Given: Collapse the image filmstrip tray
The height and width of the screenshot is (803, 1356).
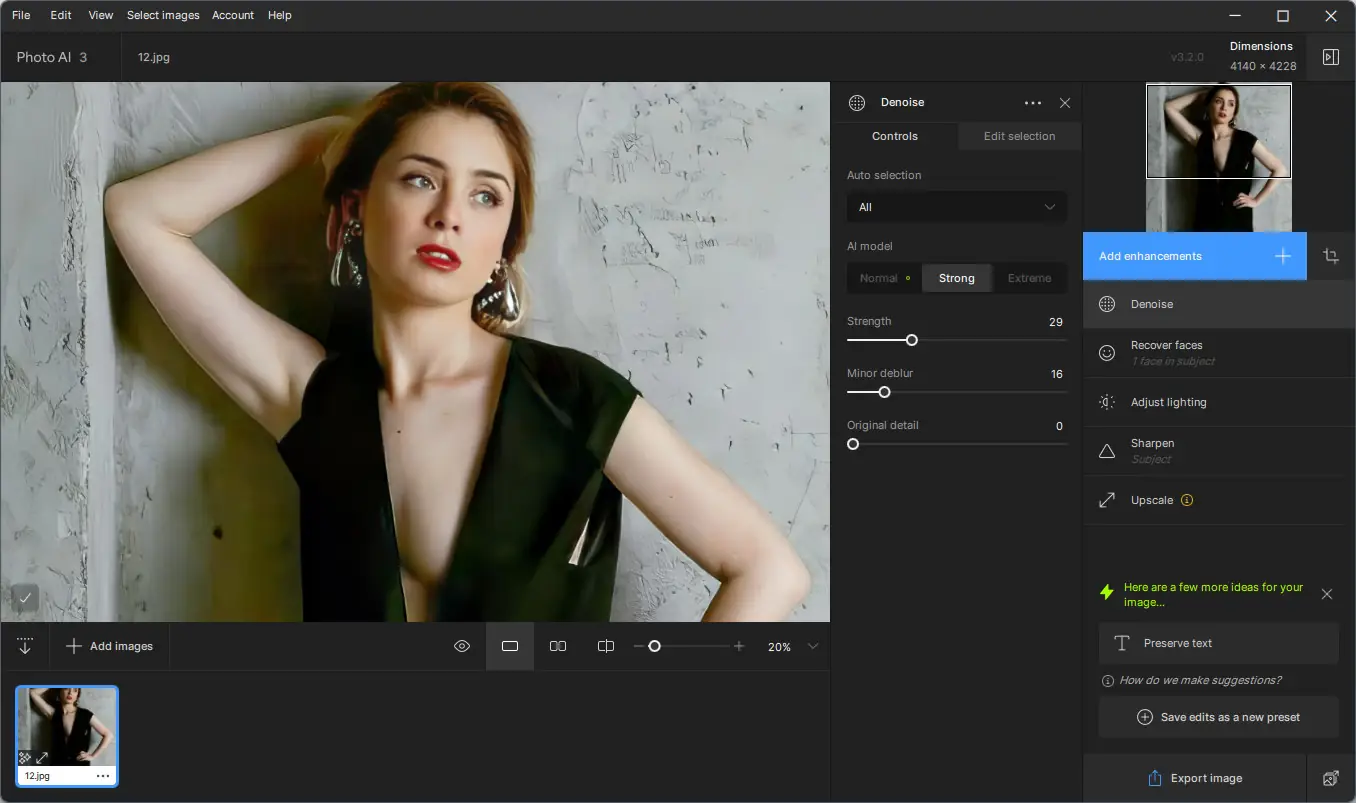Looking at the screenshot, I should [x=25, y=646].
